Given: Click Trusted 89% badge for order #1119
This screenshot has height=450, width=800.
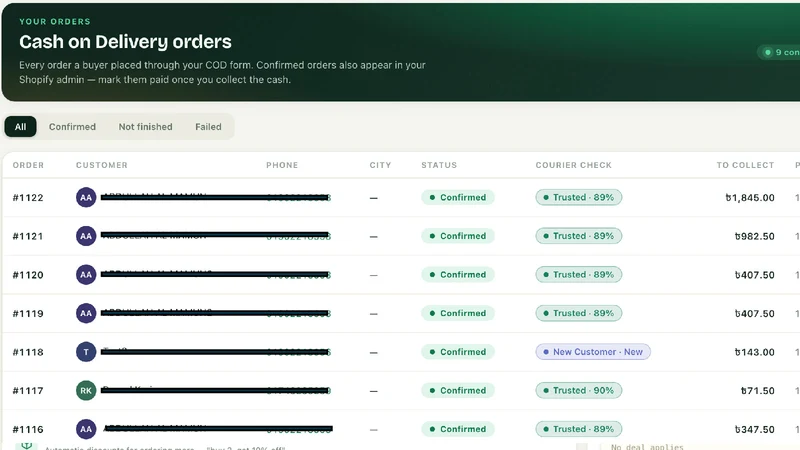Looking at the screenshot, I should pyautogui.click(x=579, y=313).
